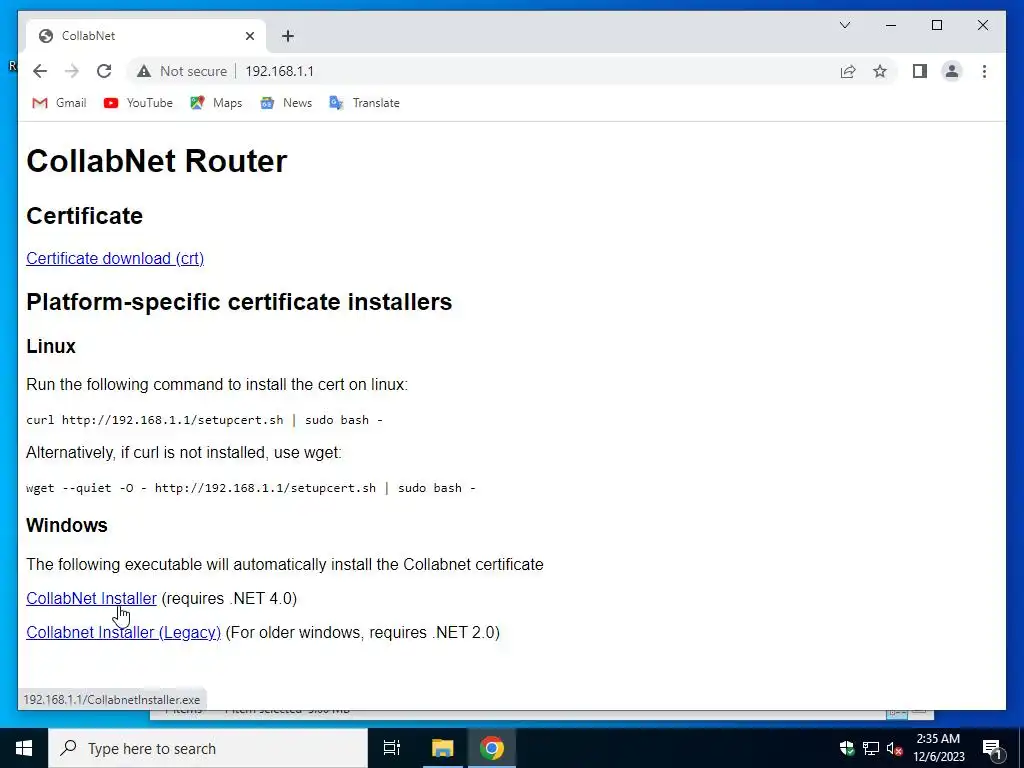Open the News bookmark
The image size is (1024, 768).
pos(286,103)
